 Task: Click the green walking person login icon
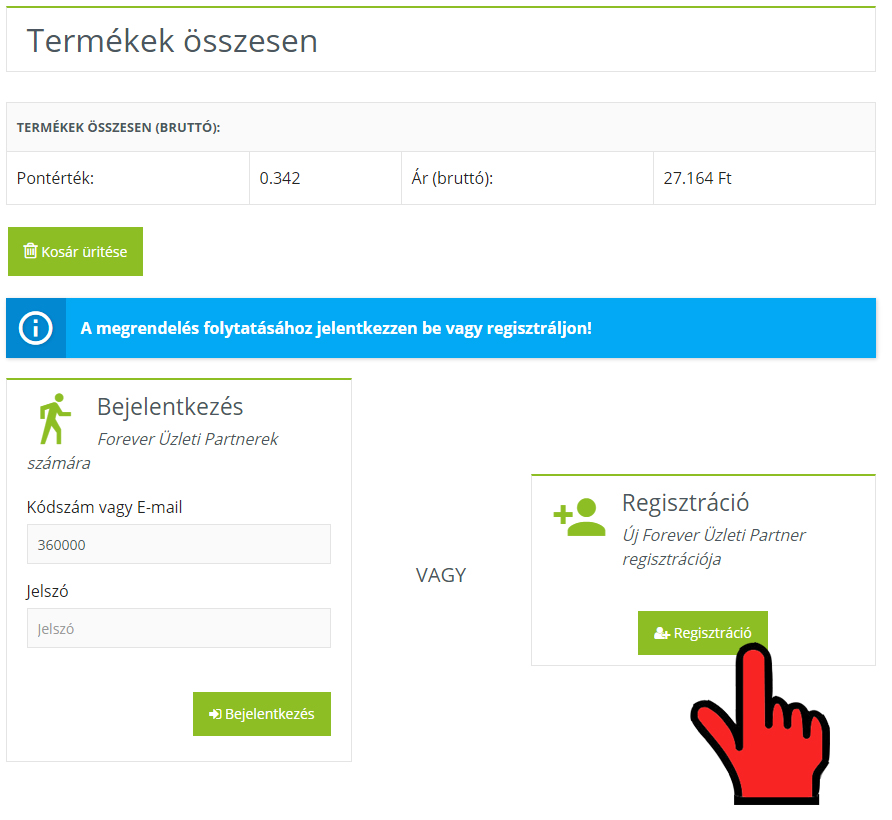tap(54, 418)
